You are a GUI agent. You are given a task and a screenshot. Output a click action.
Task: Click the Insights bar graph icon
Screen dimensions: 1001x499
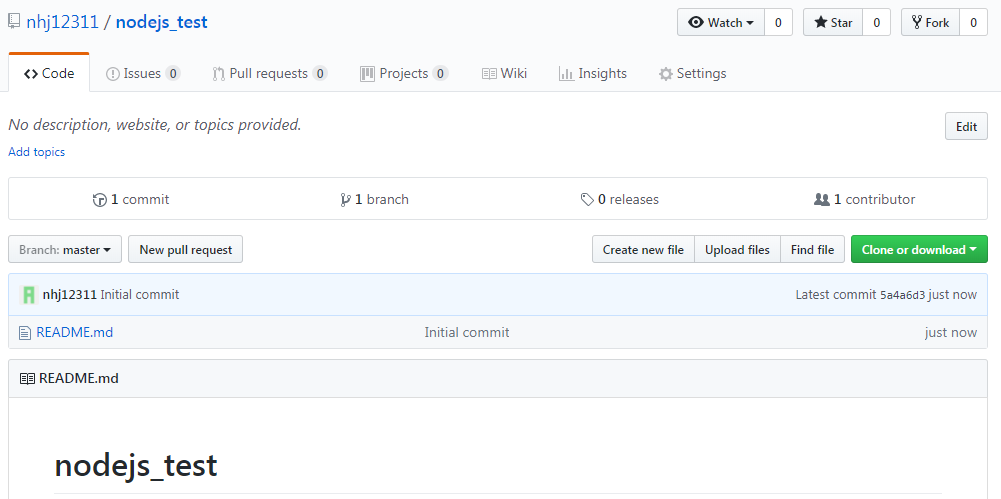pos(566,74)
